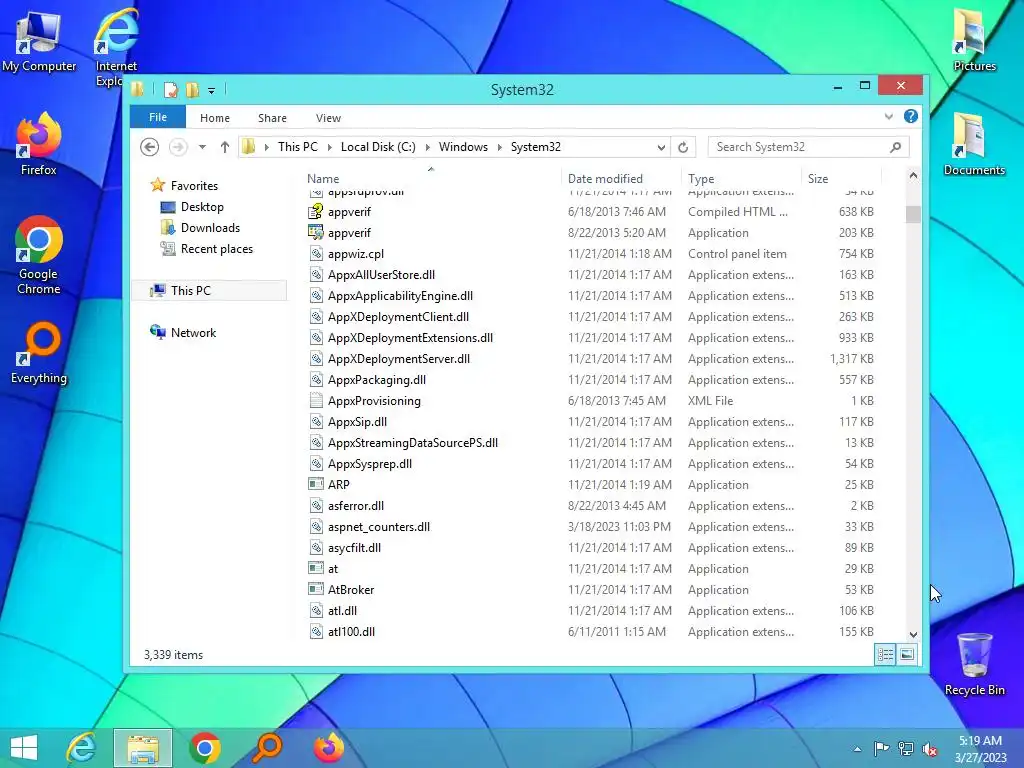Image resolution: width=1024 pixels, height=768 pixels.
Task: Switch to the Home ribbon tab
Action: (215, 118)
